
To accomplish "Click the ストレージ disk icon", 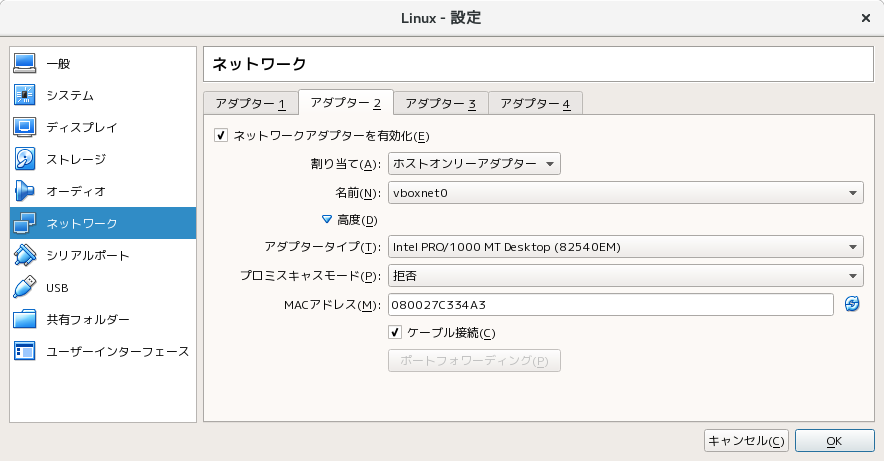I will (25, 159).
